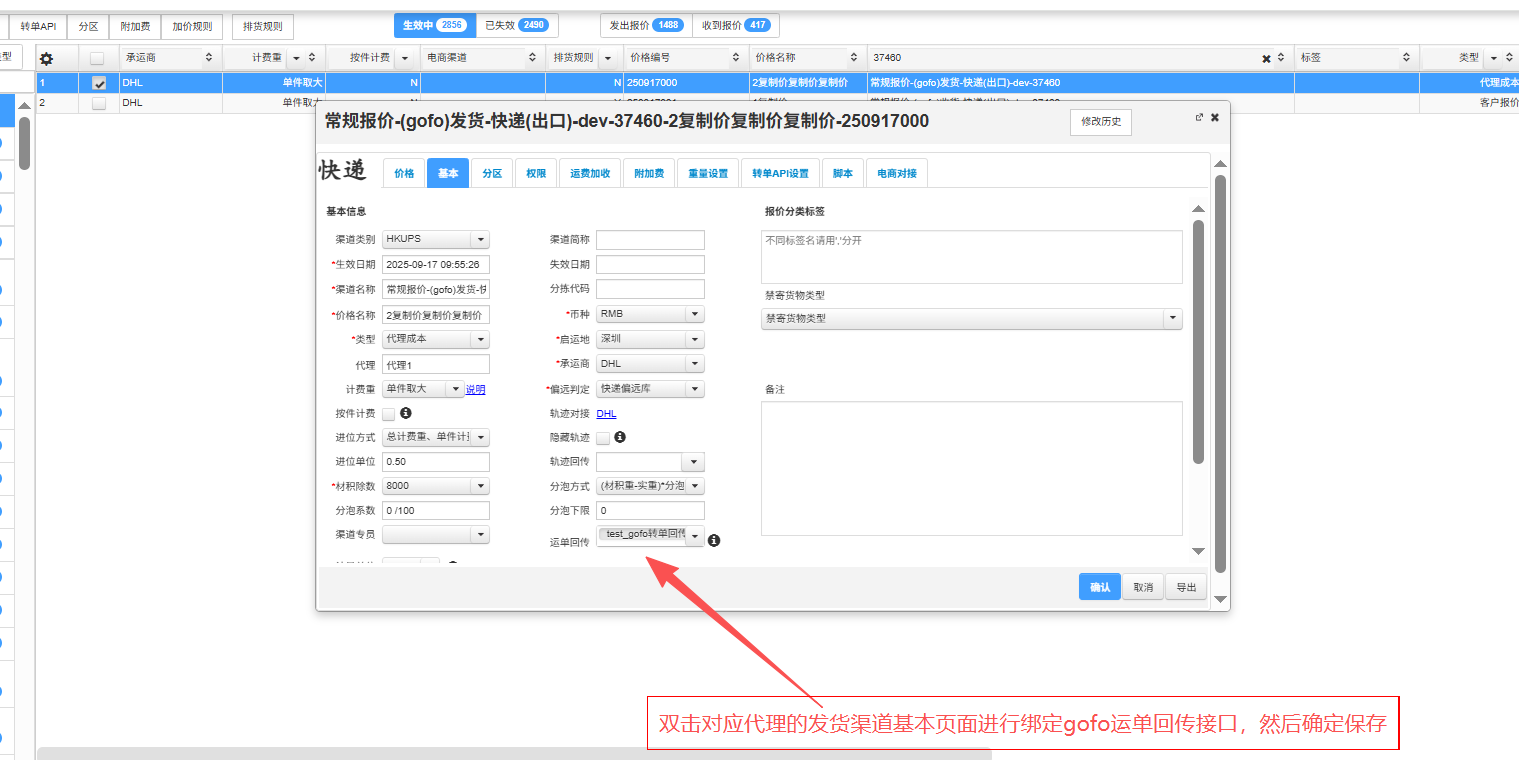Uncheck row 1 DHL 250917000 checkbox
Image resolution: width=1519 pixels, height=760 pixels.
[x=98, y=83]
